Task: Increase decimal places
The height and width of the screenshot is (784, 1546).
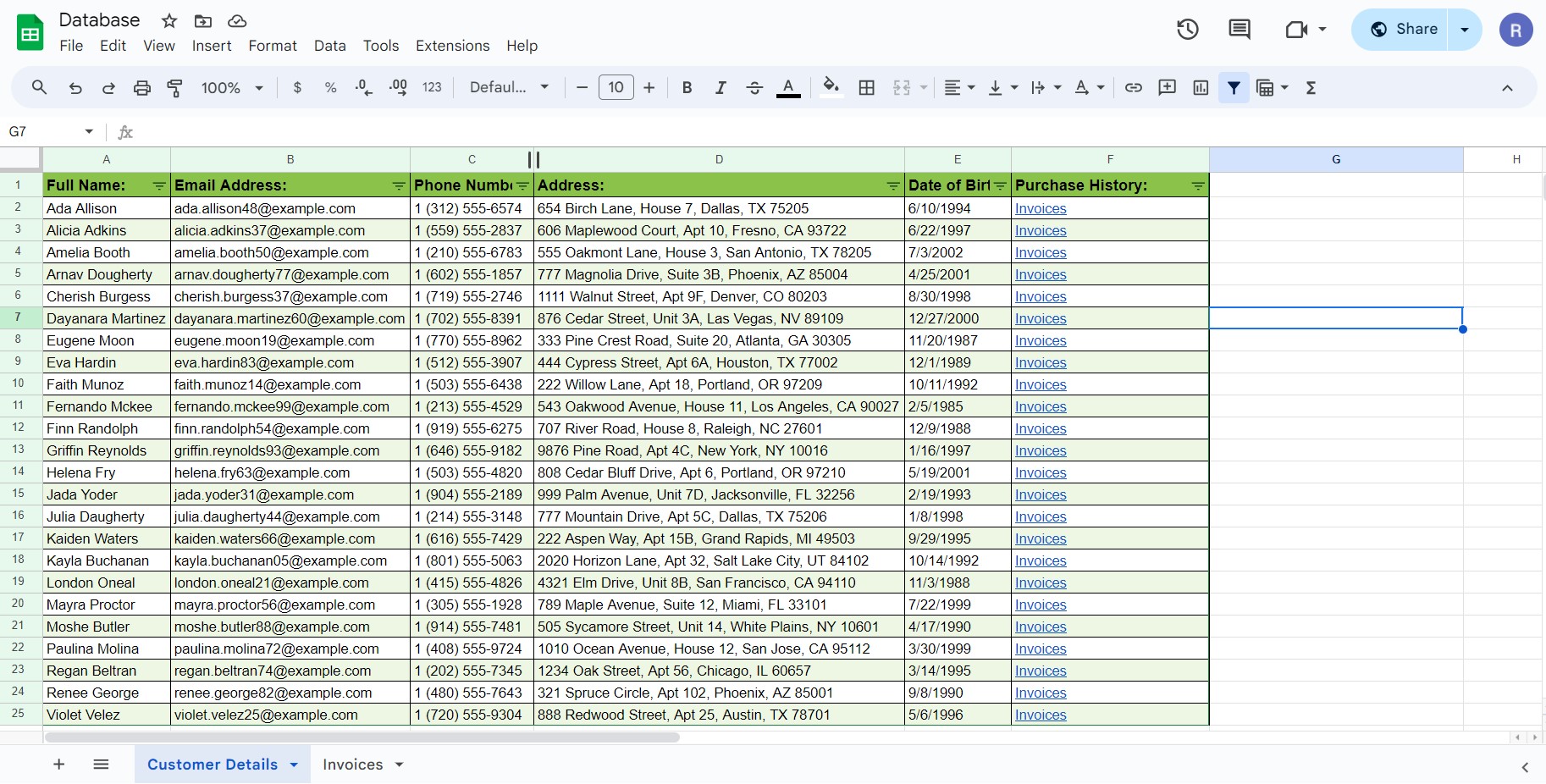Action: (398, 87)
